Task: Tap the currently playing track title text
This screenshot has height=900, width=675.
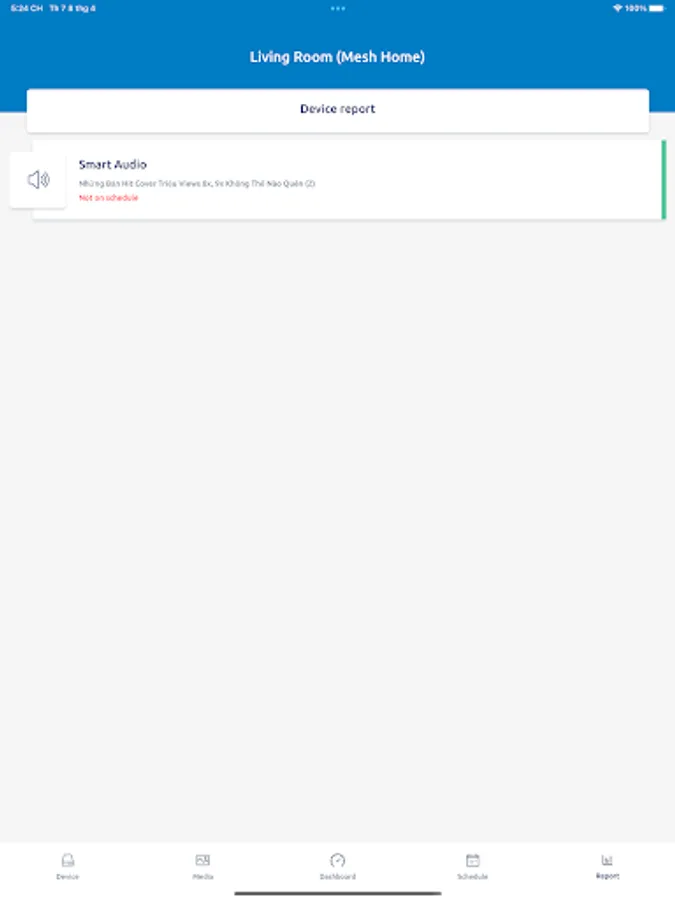Action: click(197, 183)
